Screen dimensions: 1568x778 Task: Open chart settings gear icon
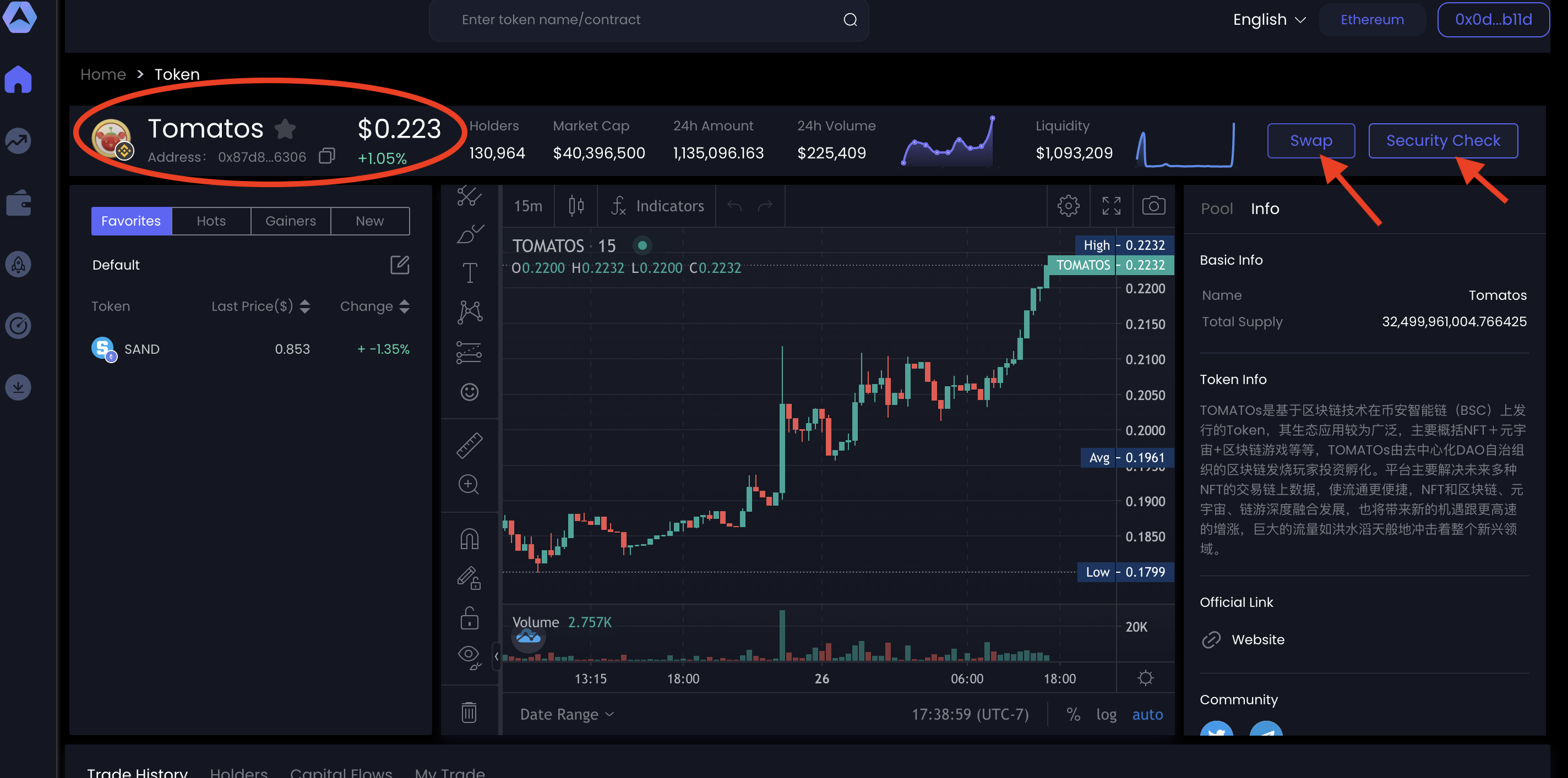(x=1068, y=206)
